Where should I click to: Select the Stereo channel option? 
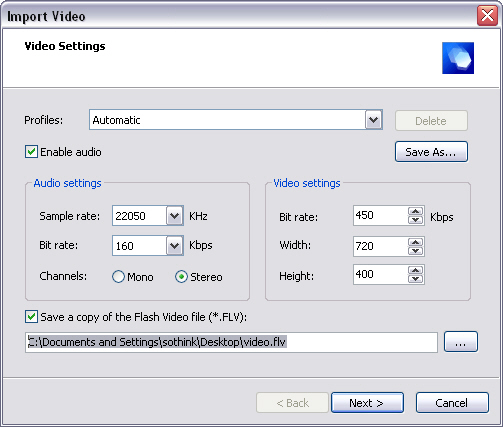[181, 277]
